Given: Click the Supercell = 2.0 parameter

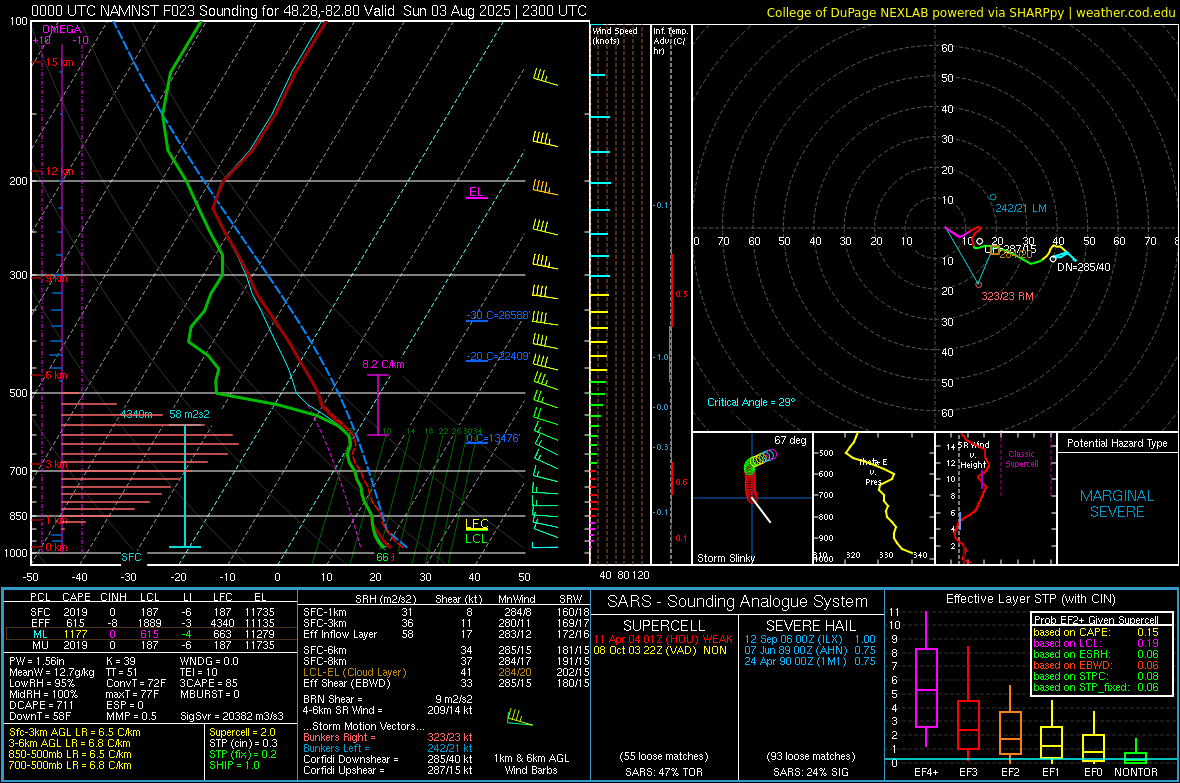Looking at the screenshot, I should (242, 733).
